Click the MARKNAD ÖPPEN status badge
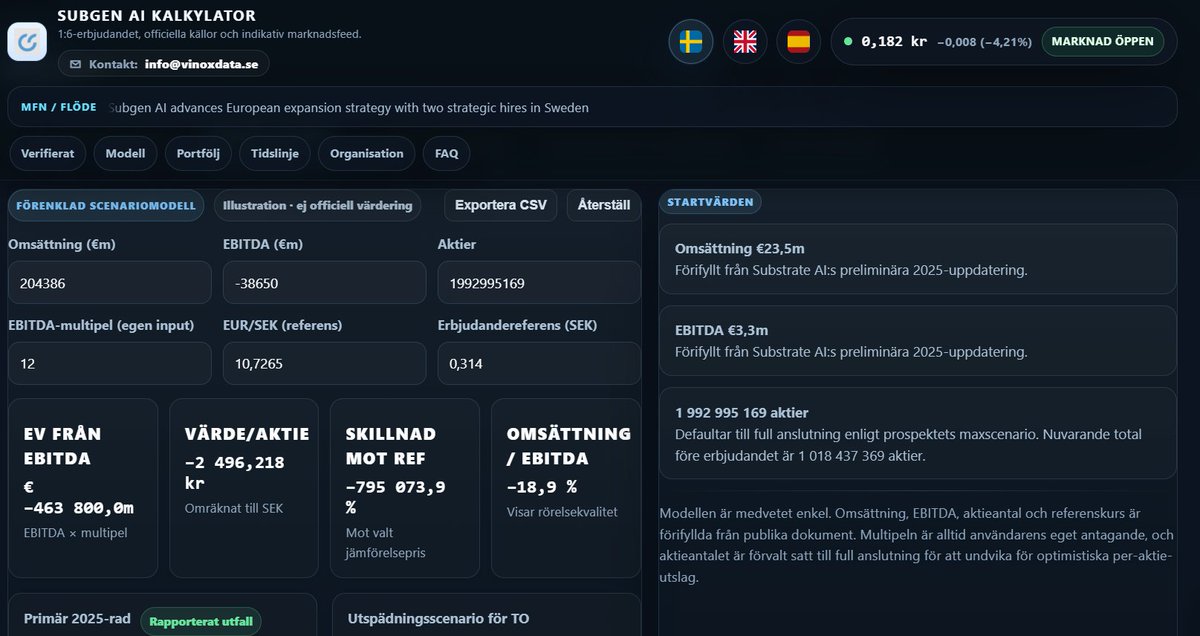1200x636 pixels. pyautogui.click(x=1103, y=42)
